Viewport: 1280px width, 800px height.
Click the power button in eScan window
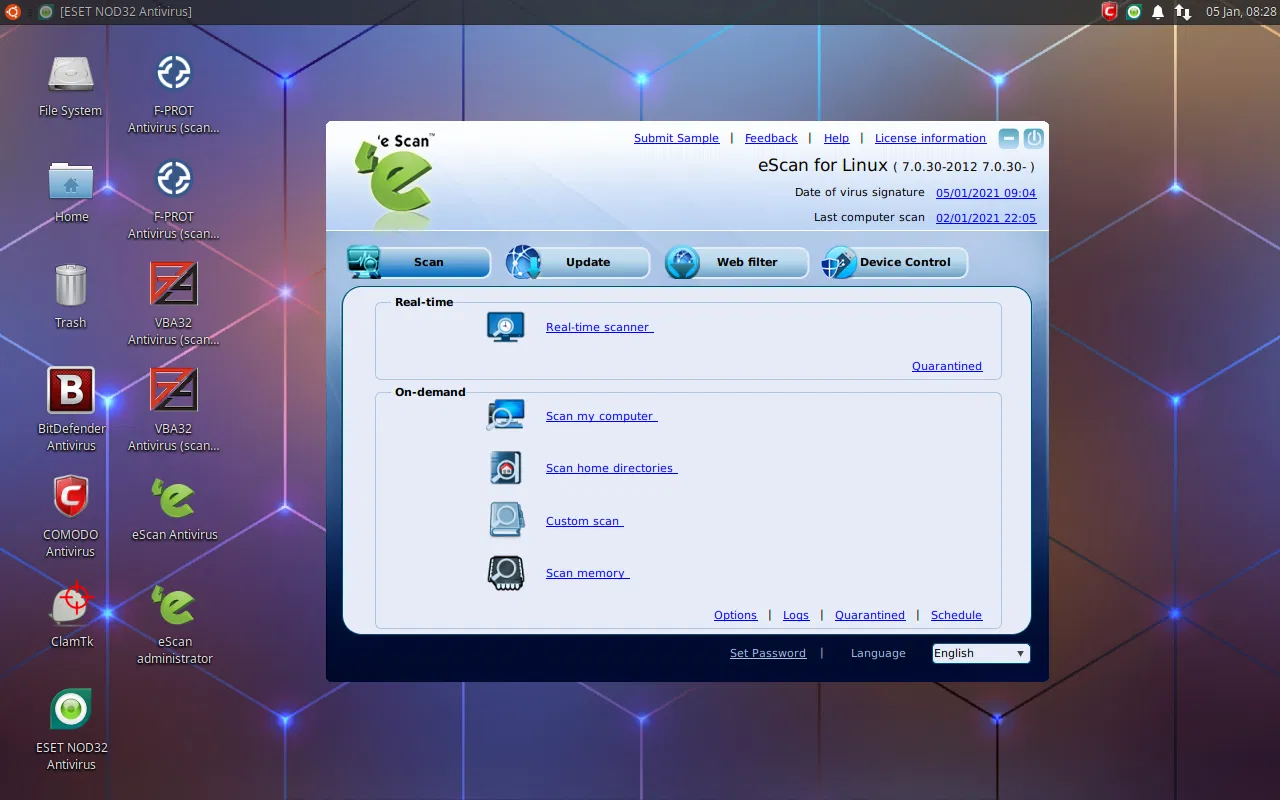pos(1034,139)
